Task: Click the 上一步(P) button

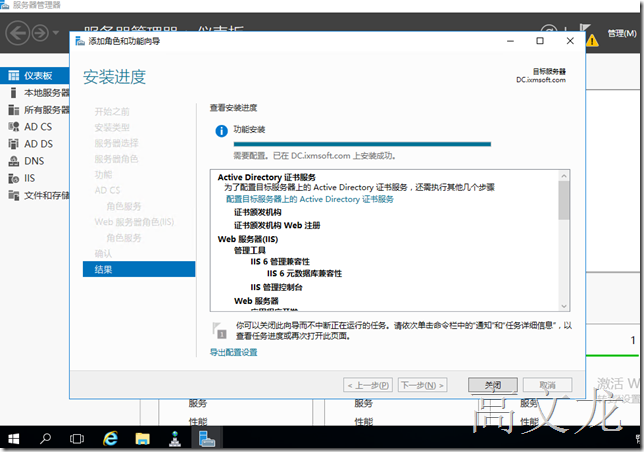Action: coord(368,385)
